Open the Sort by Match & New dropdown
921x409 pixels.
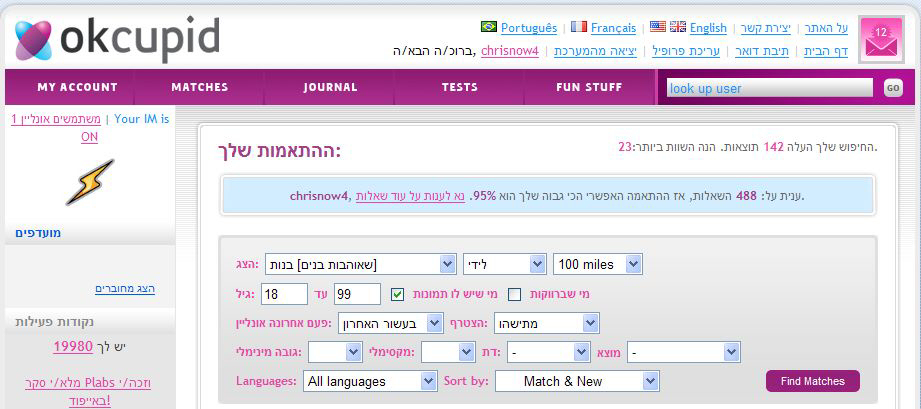point(577,381)
